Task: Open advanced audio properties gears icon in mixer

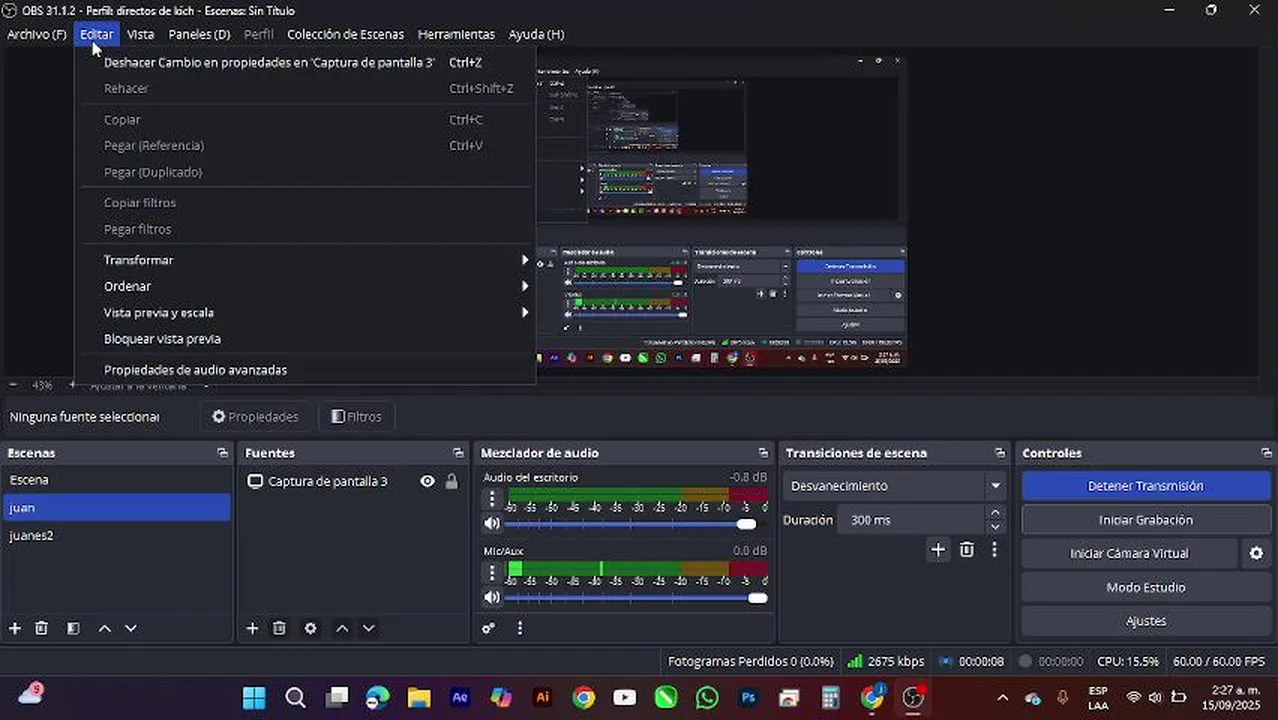Action: click(x=488, y=628)
